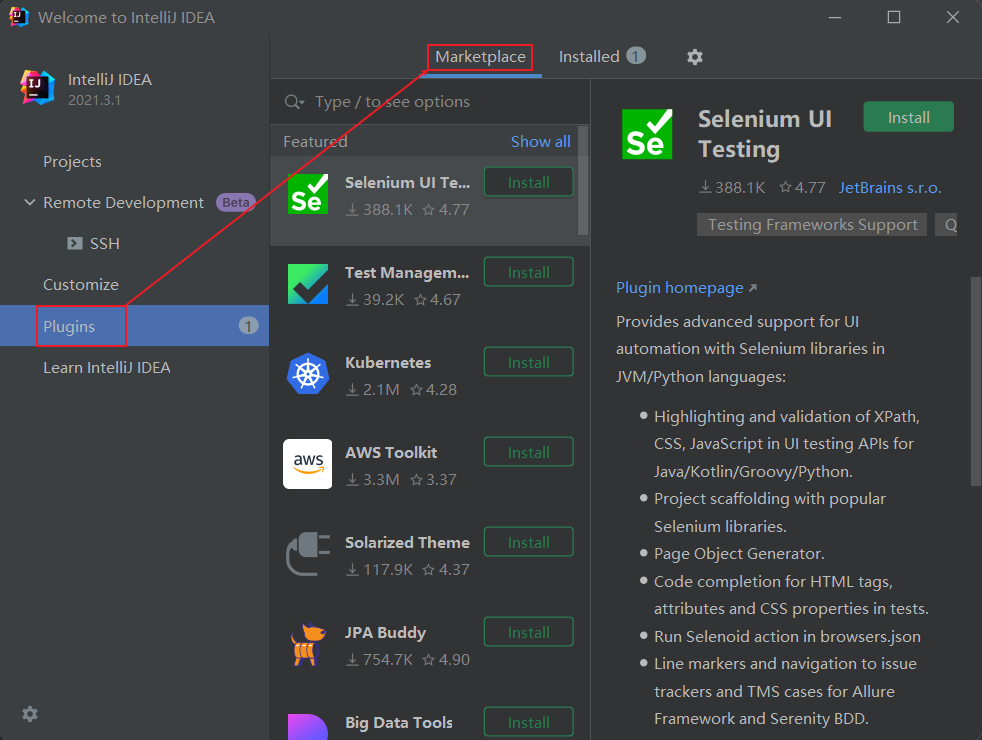The width and height of the screenshot is (982, 740).
Task: Install Big Data Tools plugin
Action: (529, 722)
